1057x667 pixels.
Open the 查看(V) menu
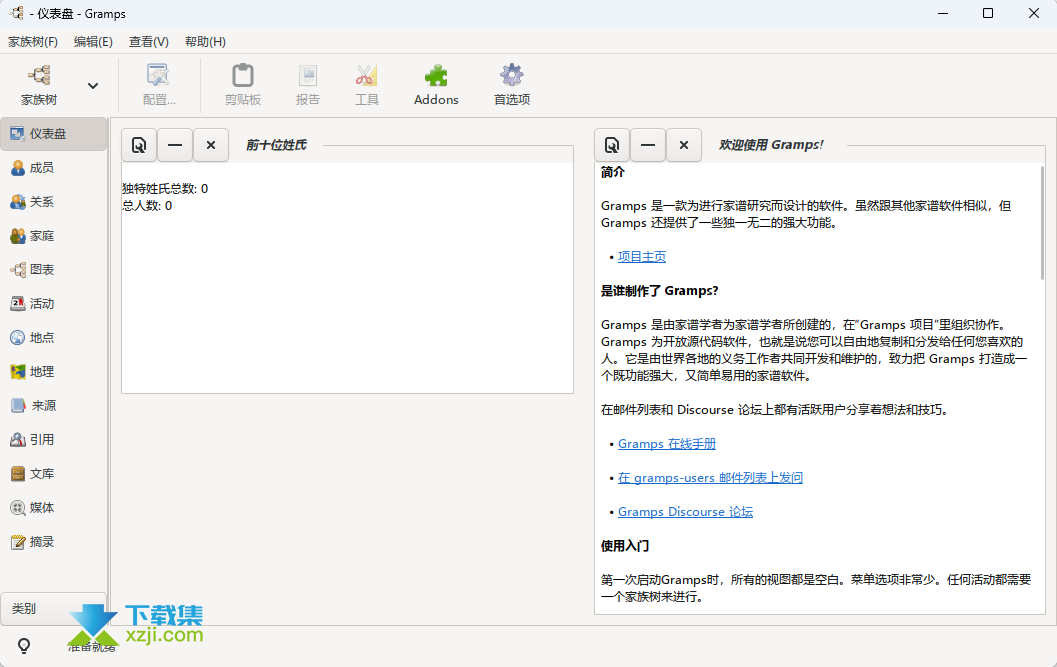point(149,42)
